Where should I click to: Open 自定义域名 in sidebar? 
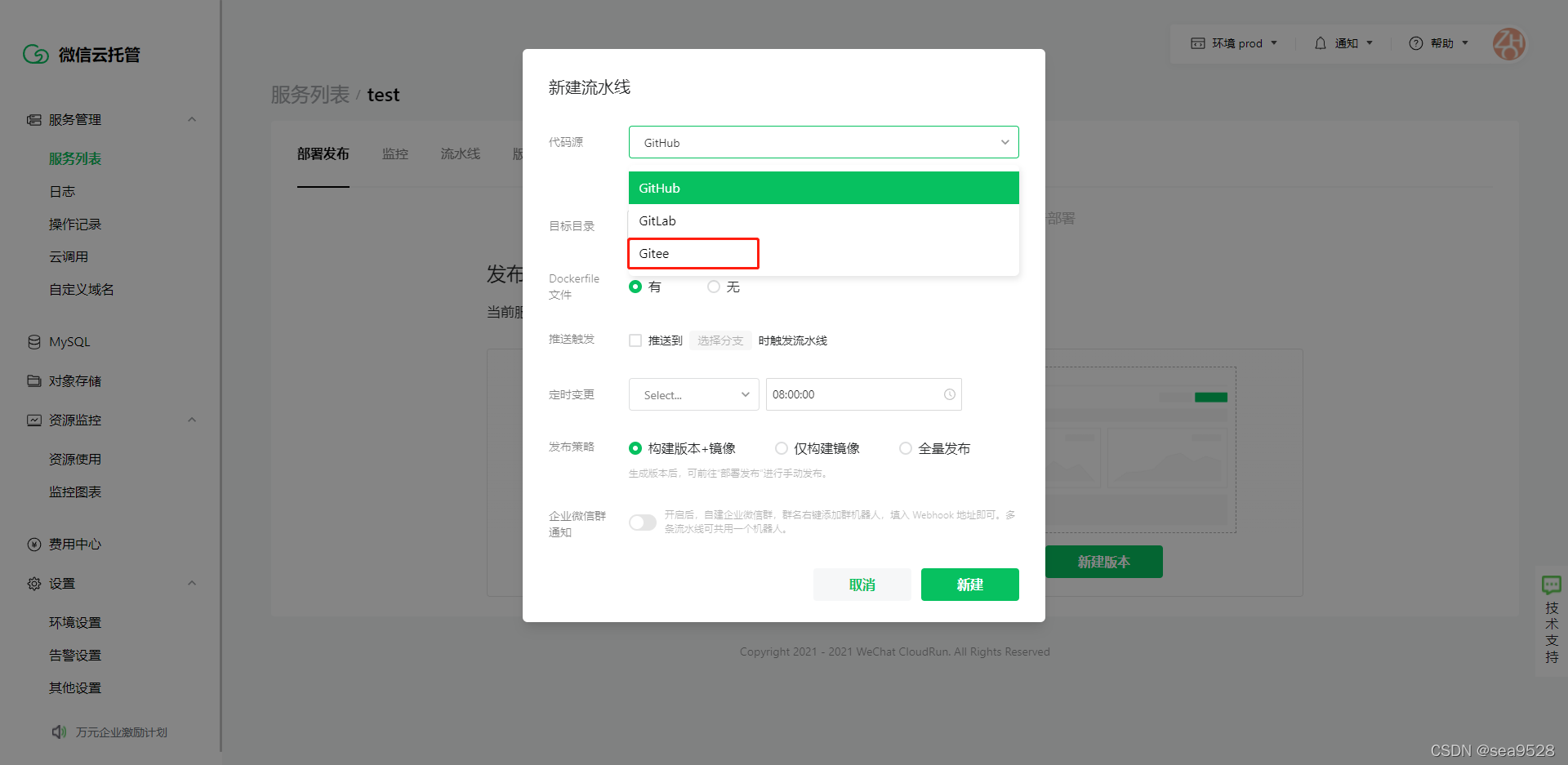tap(82, 289)
